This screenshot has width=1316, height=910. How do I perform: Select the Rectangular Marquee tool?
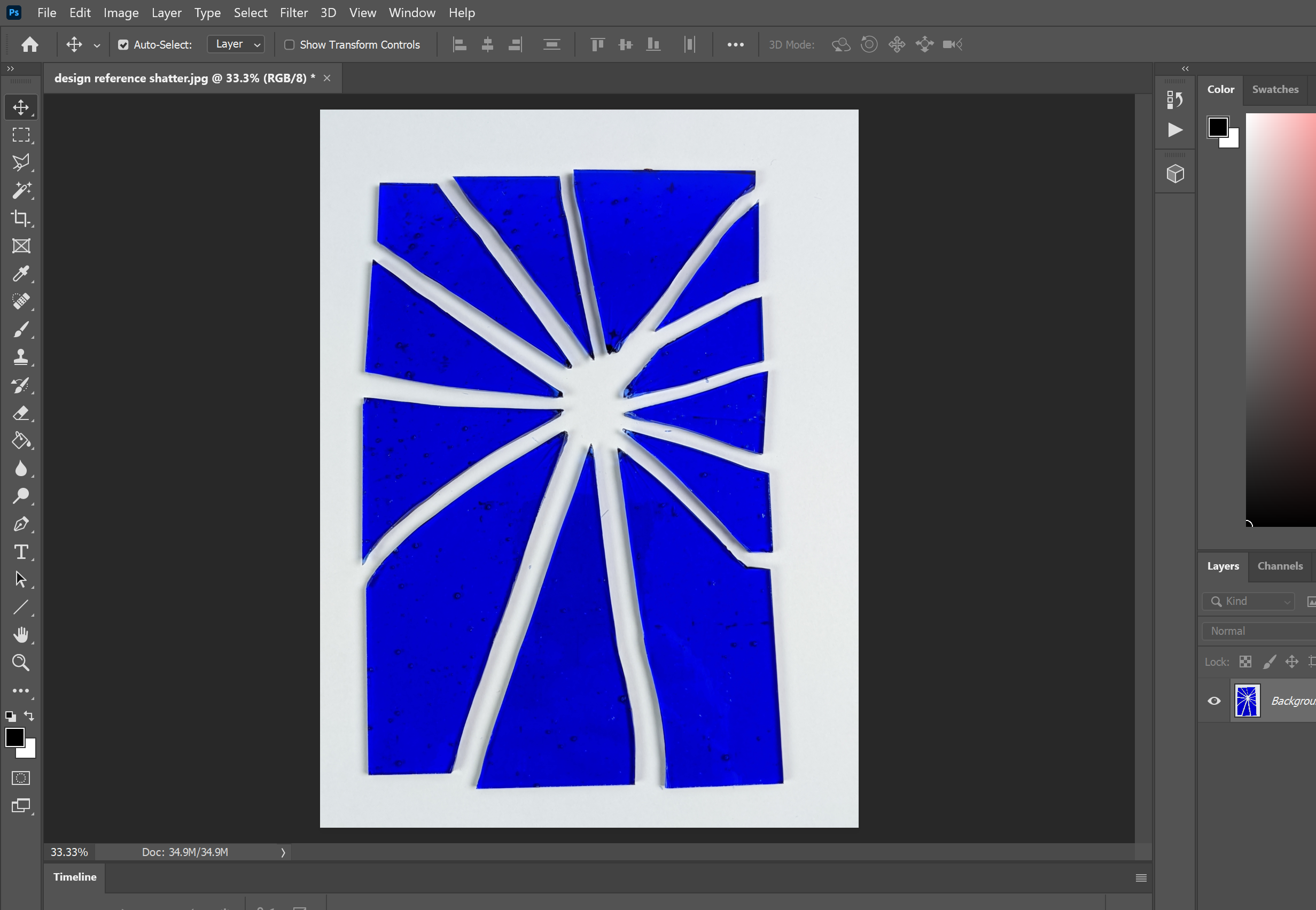pyautogui.click(x=21, y=134)
